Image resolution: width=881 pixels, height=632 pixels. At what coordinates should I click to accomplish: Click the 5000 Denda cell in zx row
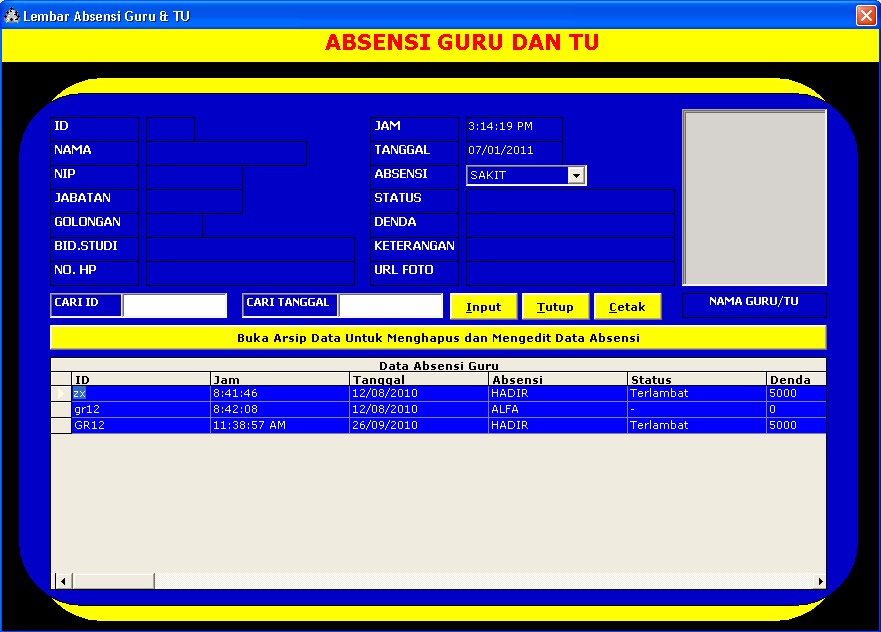click(796, 393)
